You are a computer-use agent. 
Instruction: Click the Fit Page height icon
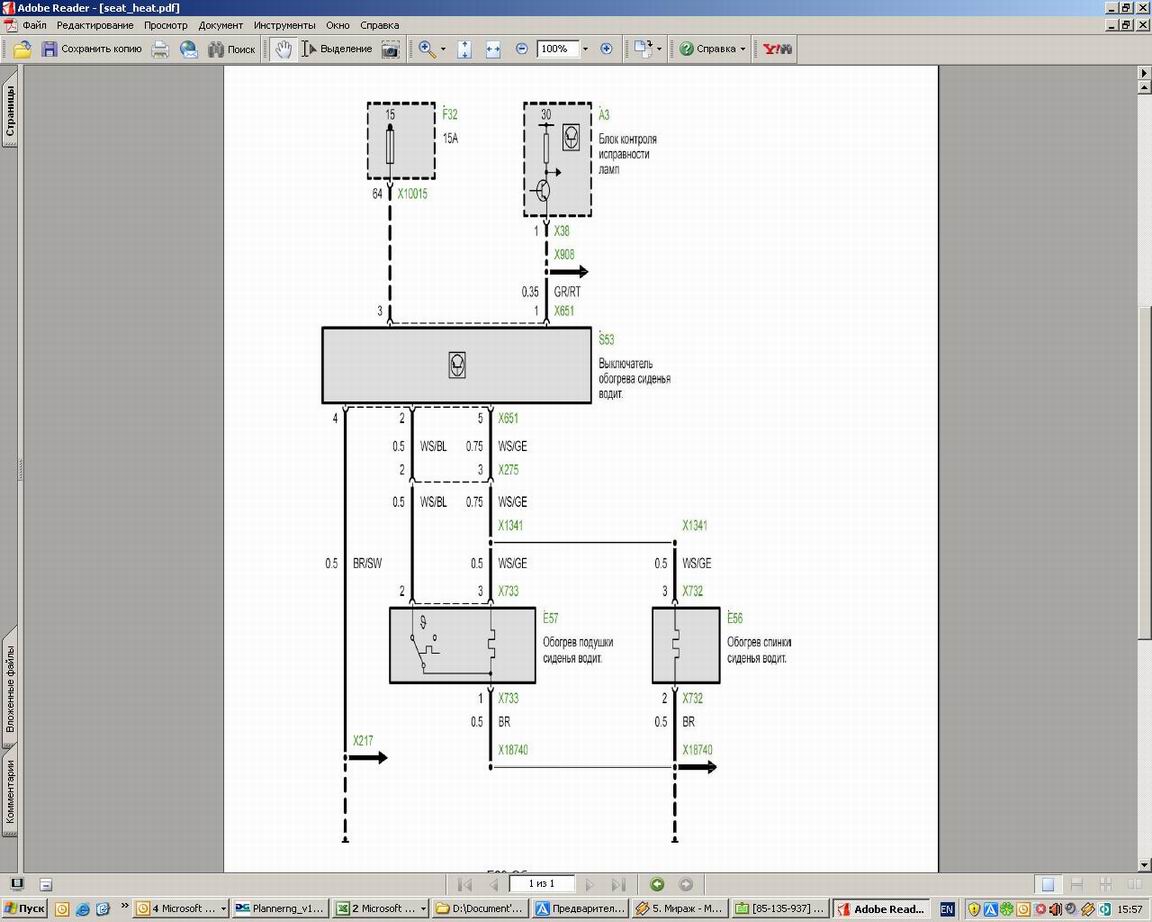point(464,49)
